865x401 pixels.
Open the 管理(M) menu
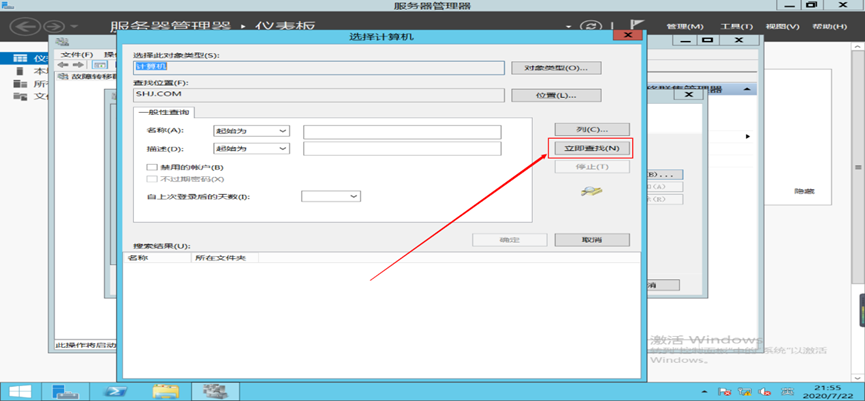(x=685, y=26)
